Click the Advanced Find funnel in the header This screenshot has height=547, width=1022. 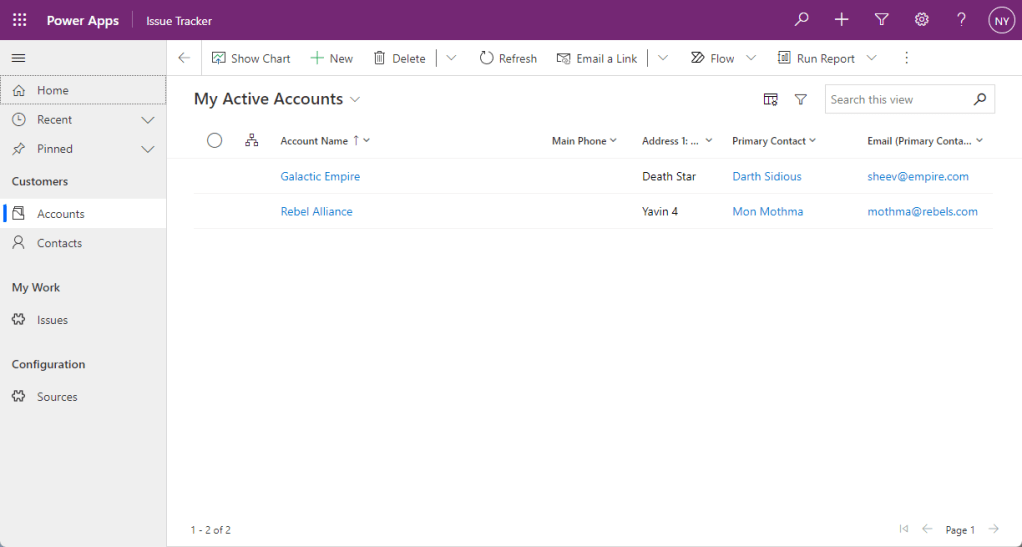tap(881, 20)
